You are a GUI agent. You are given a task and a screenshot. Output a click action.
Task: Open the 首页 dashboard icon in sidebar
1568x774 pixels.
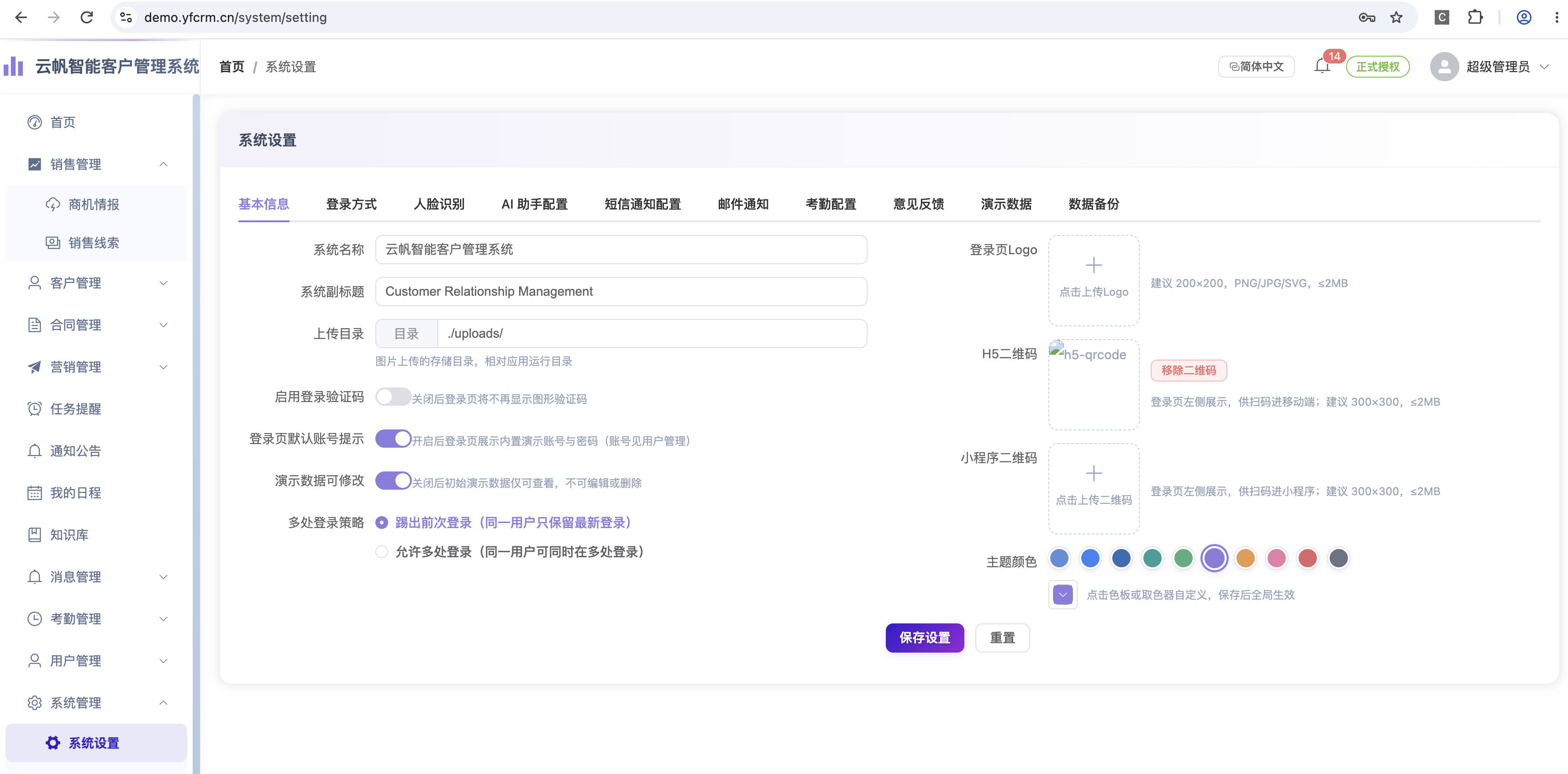(35, 122)
